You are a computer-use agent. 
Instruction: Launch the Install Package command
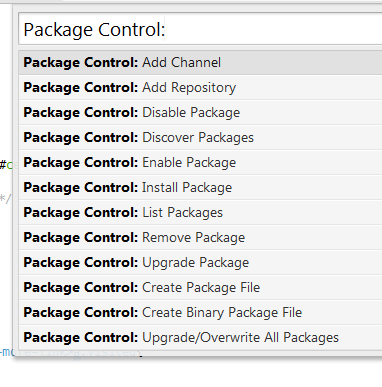200,188
